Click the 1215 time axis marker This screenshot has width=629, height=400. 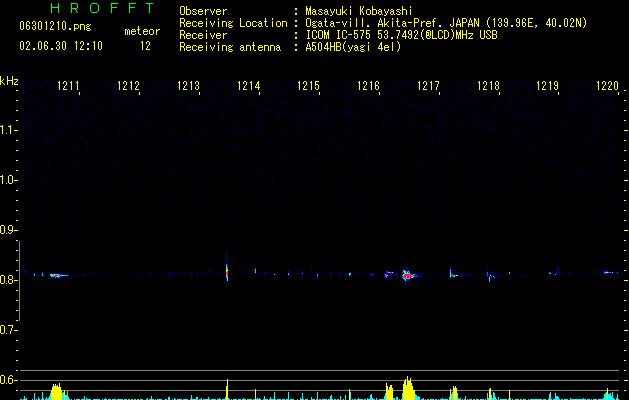(x=308, y=86)
